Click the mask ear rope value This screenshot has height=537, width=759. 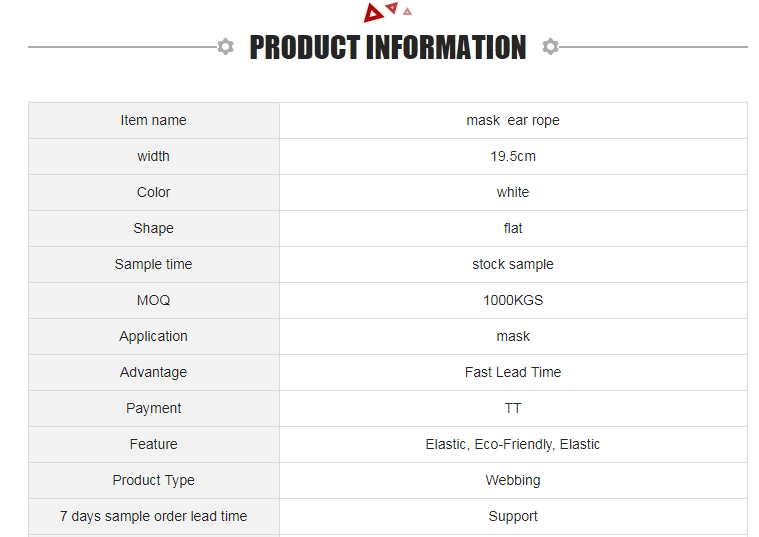click(513, 121)
